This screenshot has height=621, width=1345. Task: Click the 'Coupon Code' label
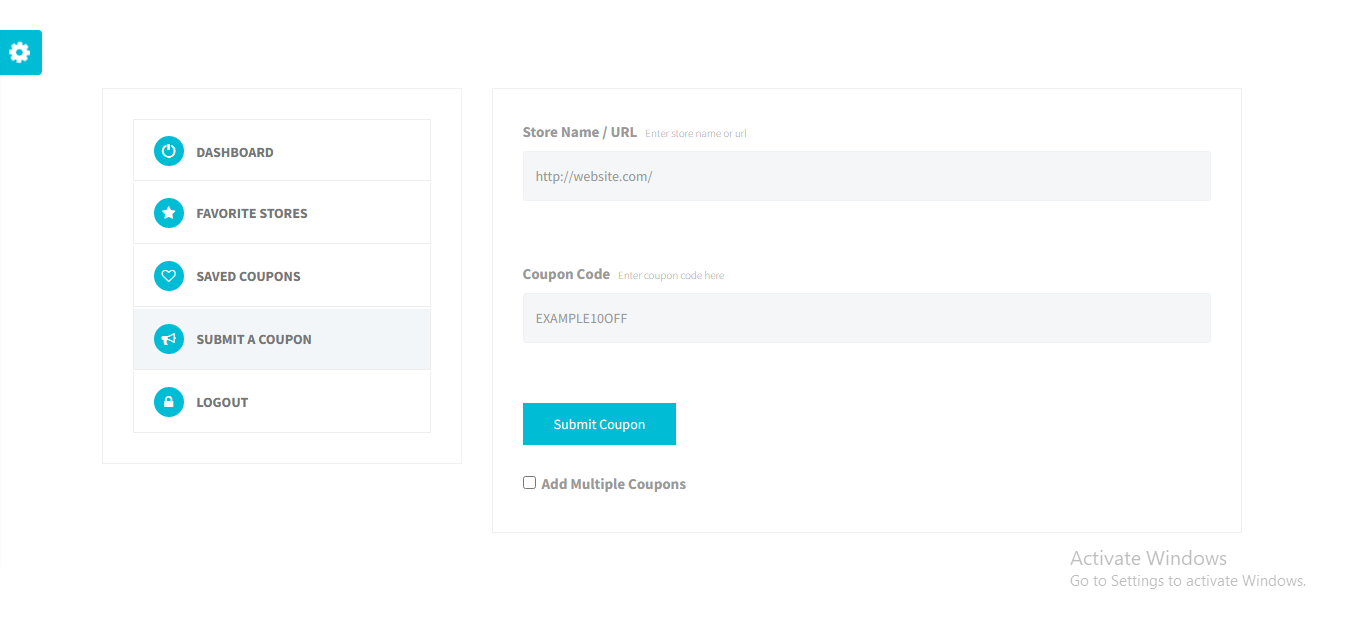566,274
